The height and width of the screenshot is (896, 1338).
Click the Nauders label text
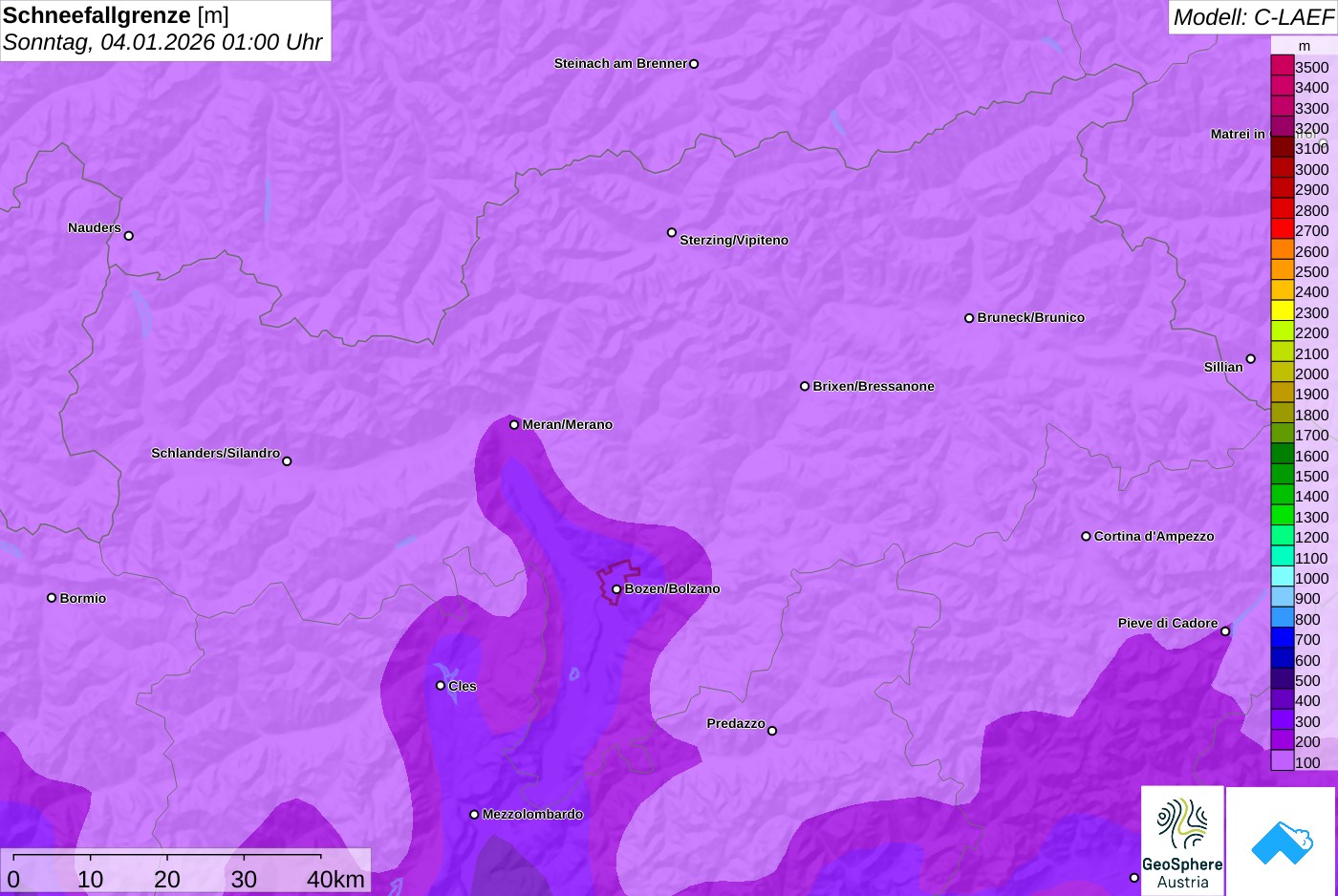coord(95,228)
